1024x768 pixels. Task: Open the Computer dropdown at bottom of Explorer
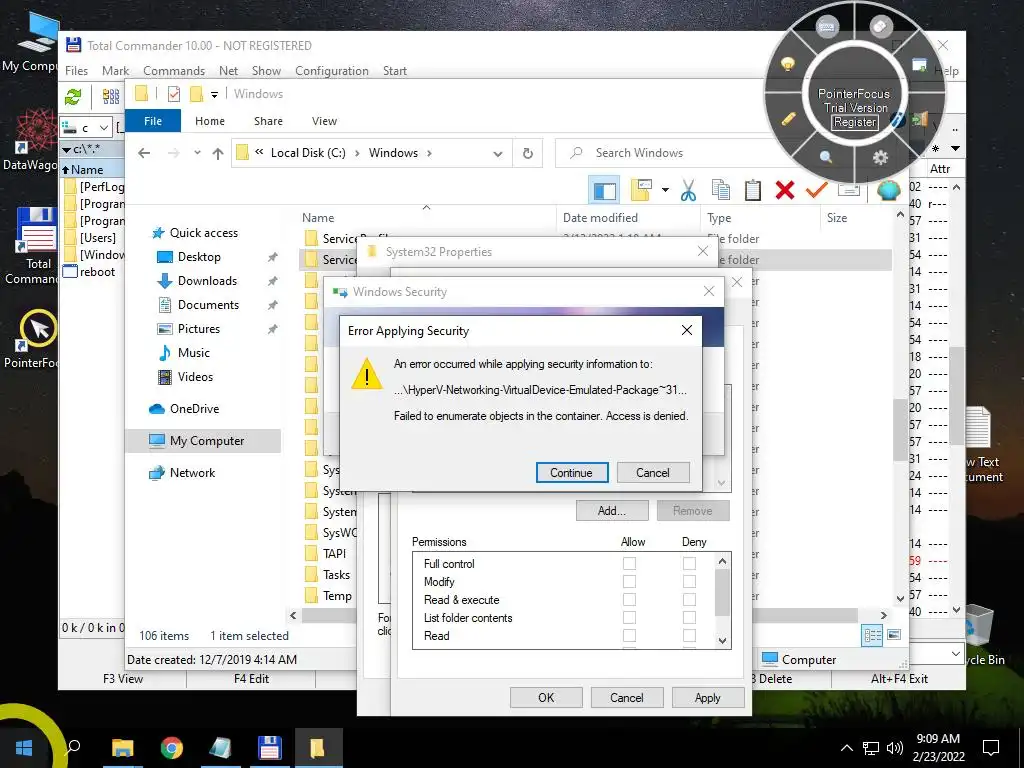pyautogui.click(x=955, y=653)
